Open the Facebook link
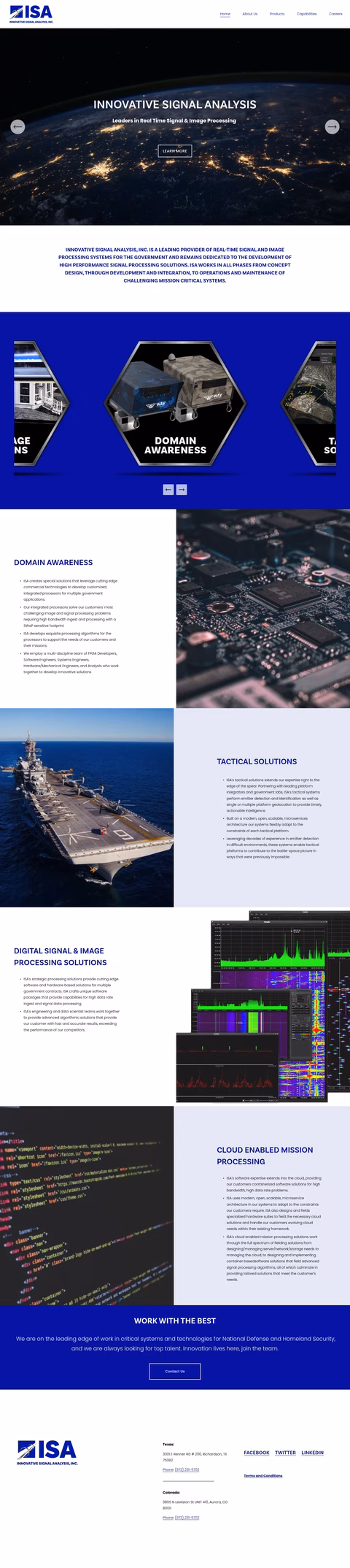Viewport: 350px width, 1568px height. 257,1453
